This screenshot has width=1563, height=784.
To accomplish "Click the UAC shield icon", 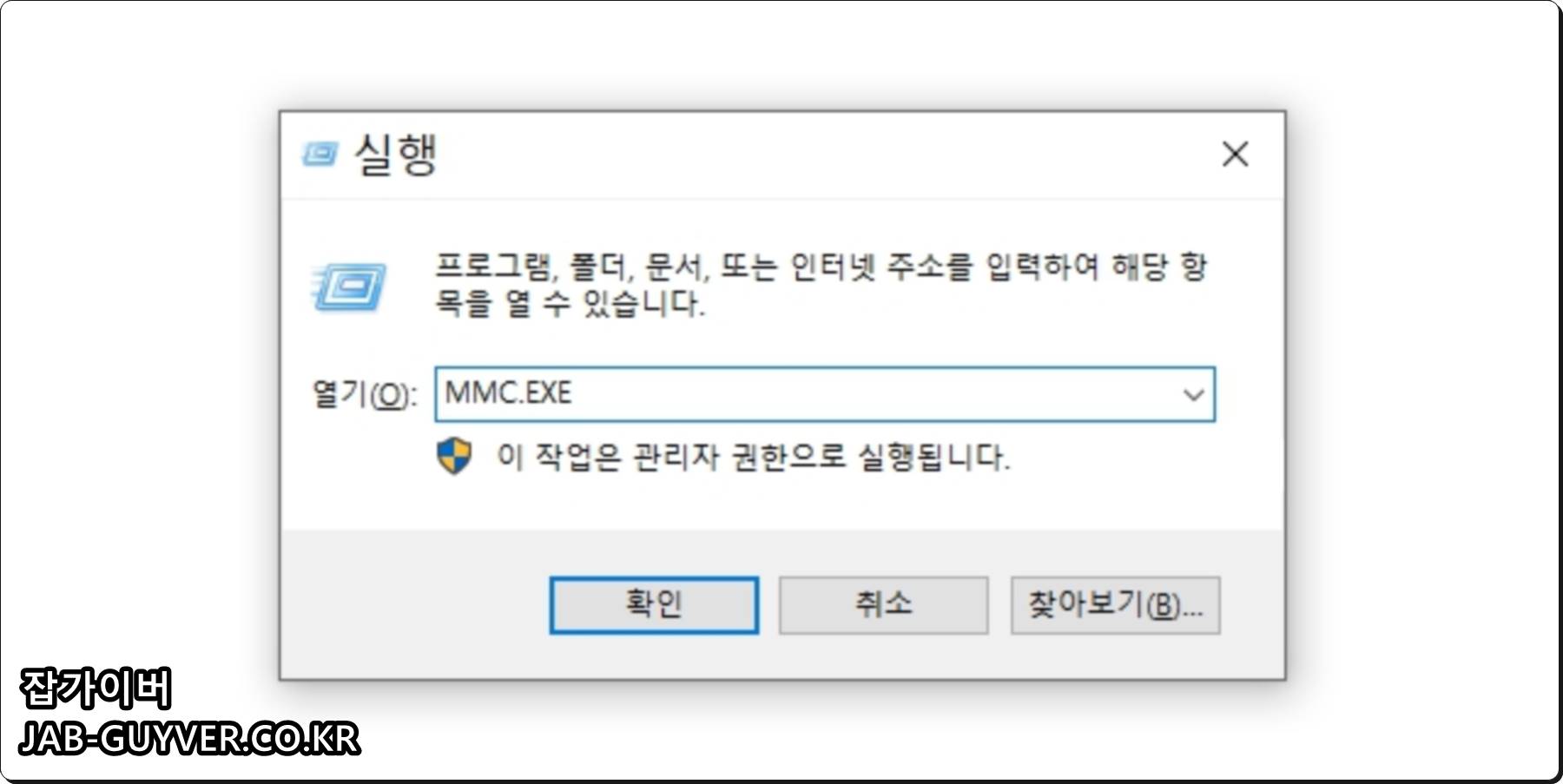I will [x=454, y=456].
